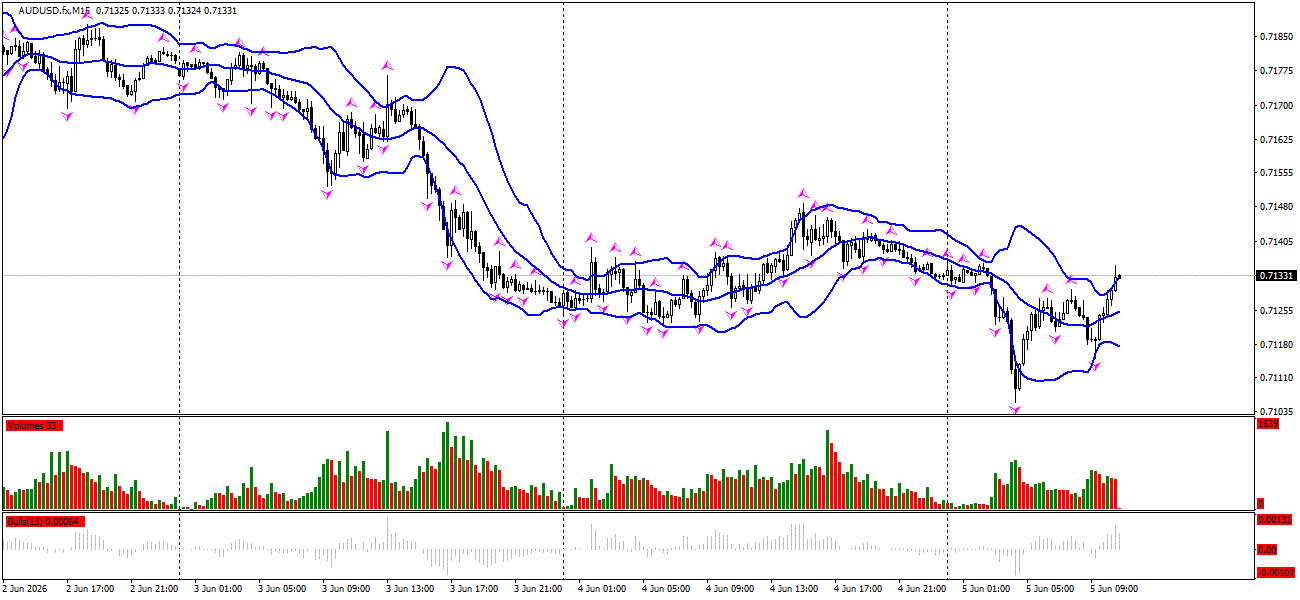The height and width of the screenshot is (600, 1300).
Task: Click the 4 Jun 09:00 time label
Action: [x=729, y=589]
